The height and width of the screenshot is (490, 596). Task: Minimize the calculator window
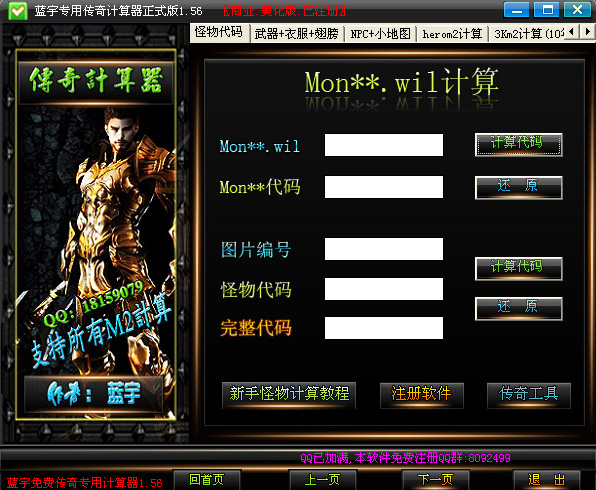(516, 10)
